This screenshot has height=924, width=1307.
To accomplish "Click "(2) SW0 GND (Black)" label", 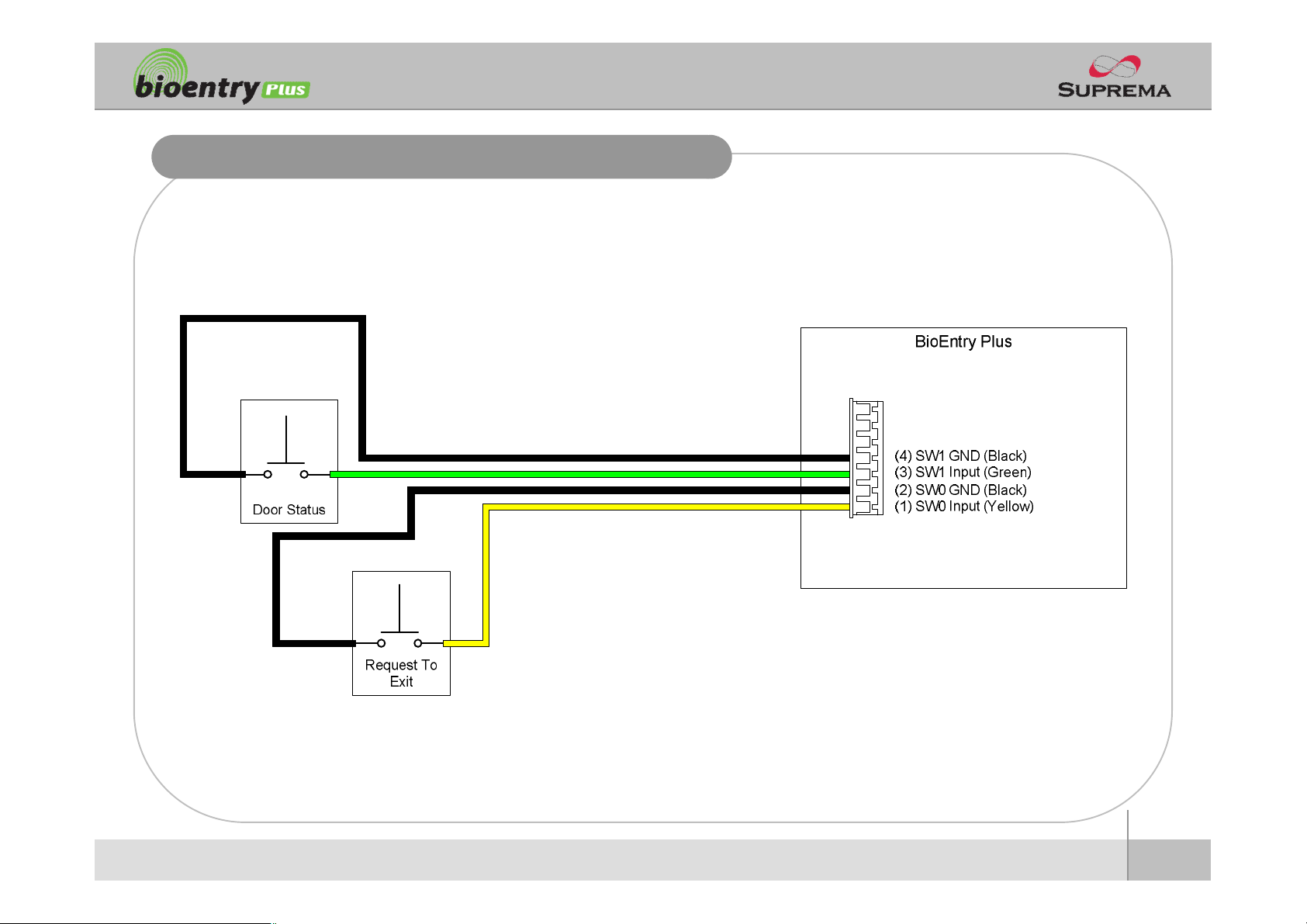I will [960, 490].
